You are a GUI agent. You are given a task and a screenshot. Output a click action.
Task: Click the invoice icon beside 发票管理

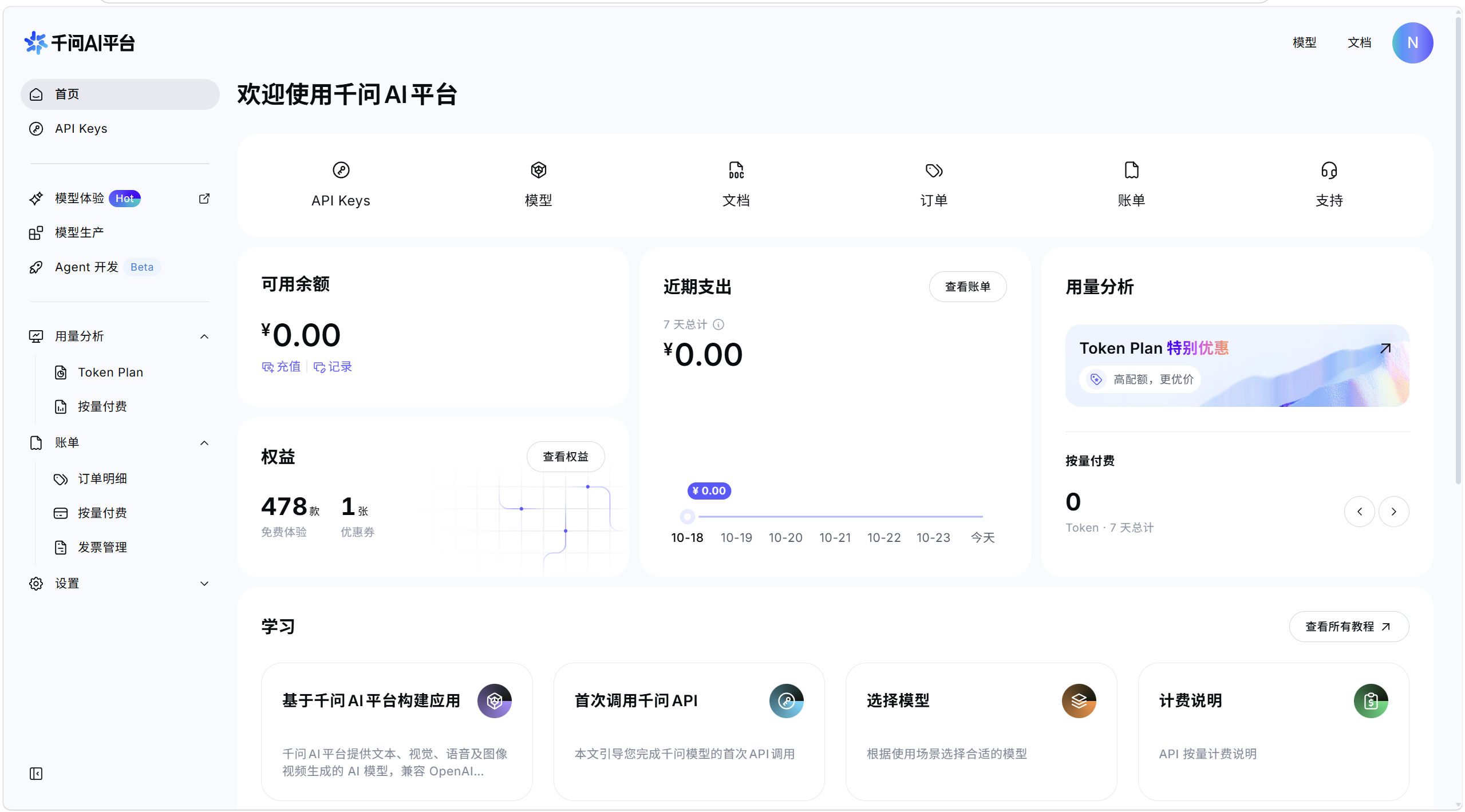coord(61,548)
